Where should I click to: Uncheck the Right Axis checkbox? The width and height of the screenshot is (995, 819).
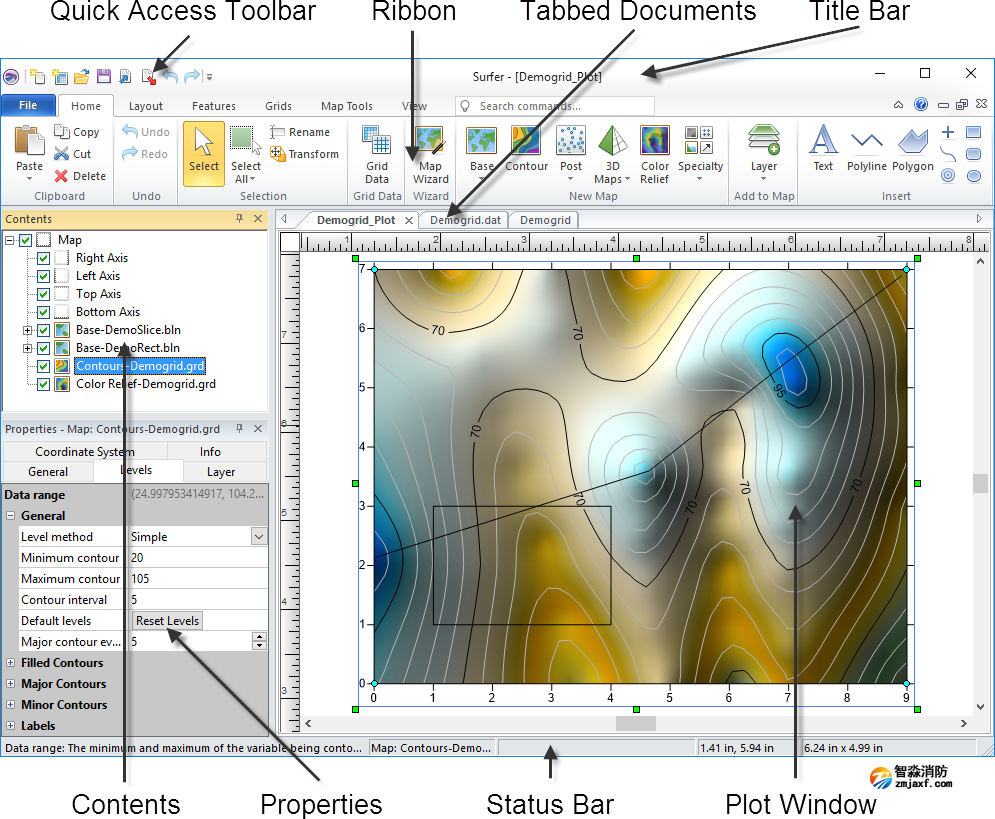pyautogui.click(x=43, y=258)
